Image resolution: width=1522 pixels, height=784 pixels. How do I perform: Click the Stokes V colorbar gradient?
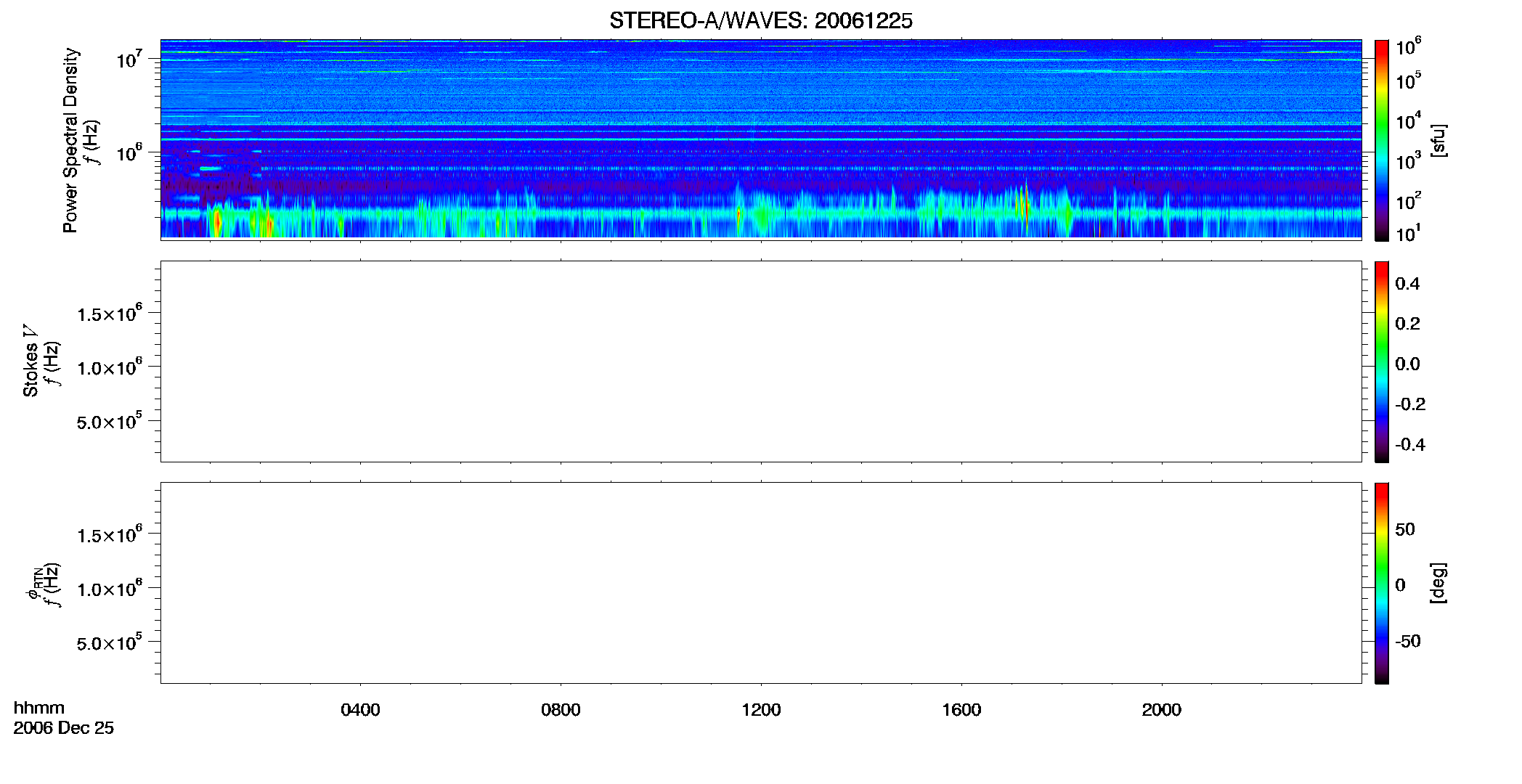1382,362
